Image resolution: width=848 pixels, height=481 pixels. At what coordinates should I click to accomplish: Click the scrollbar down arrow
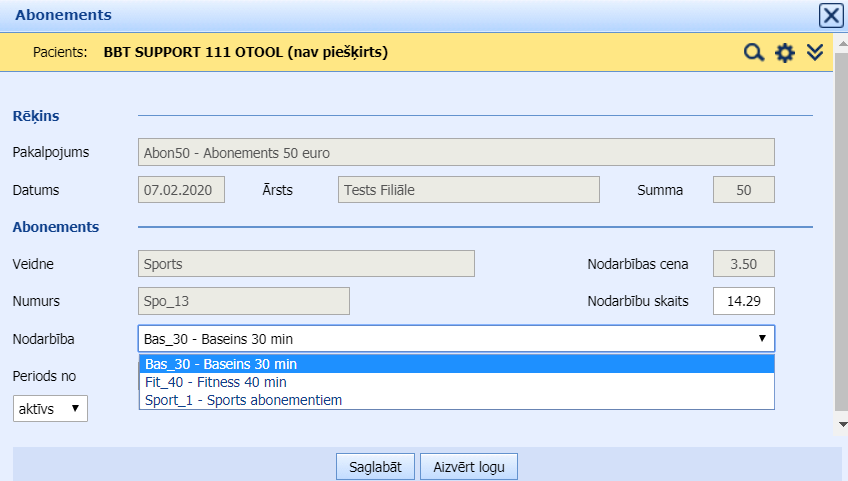[x=841, y=424]
